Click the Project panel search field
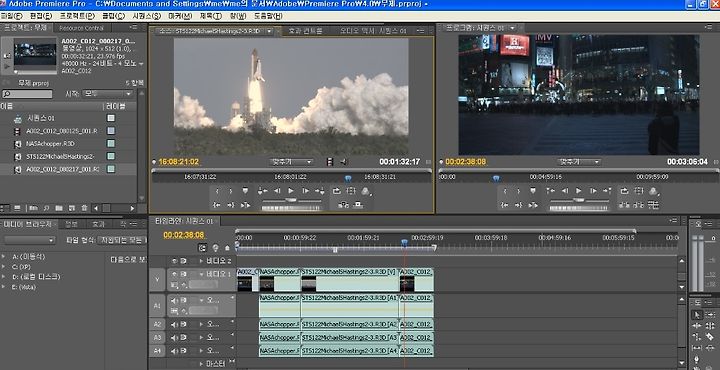The image size is (720, 370). tap(28, 94)
